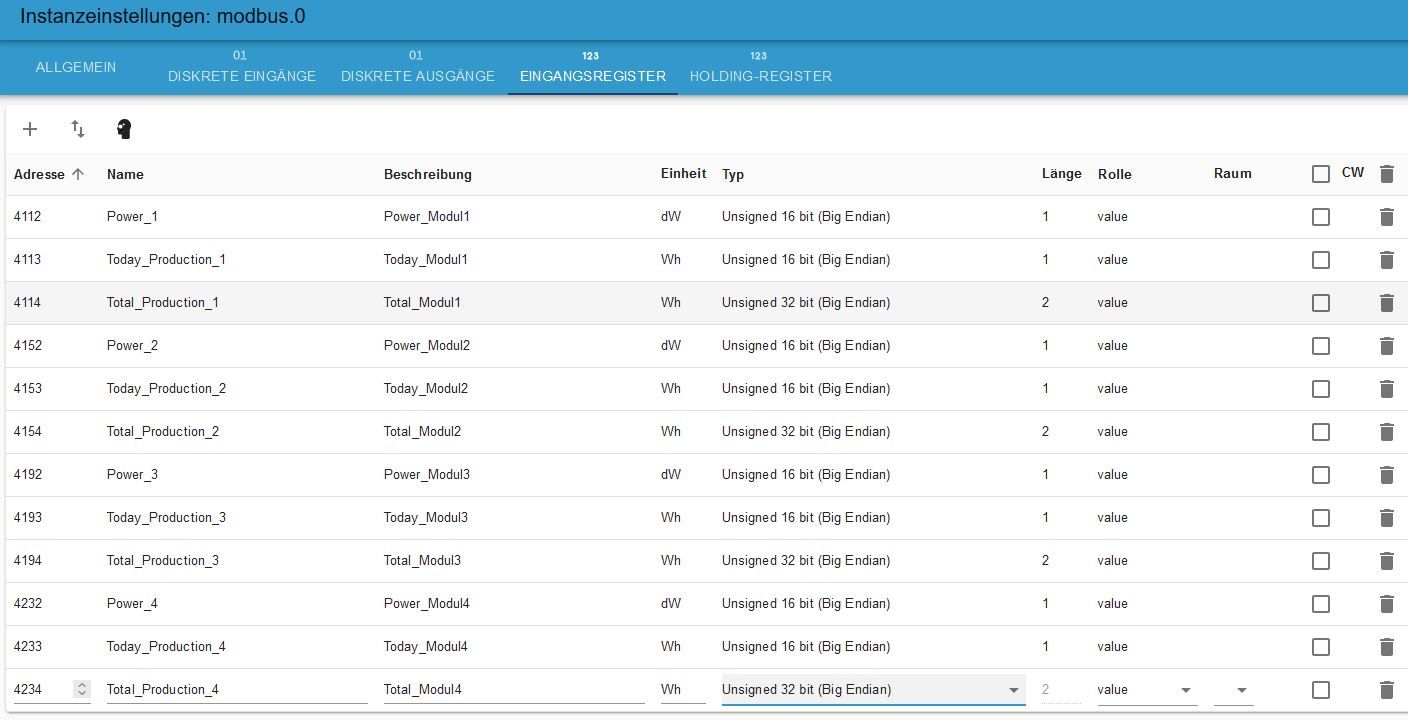Sort by Adresse column arrow
Image resolution: width=1408 pixels, height=720 pixels.
click(x=78, y=174)
